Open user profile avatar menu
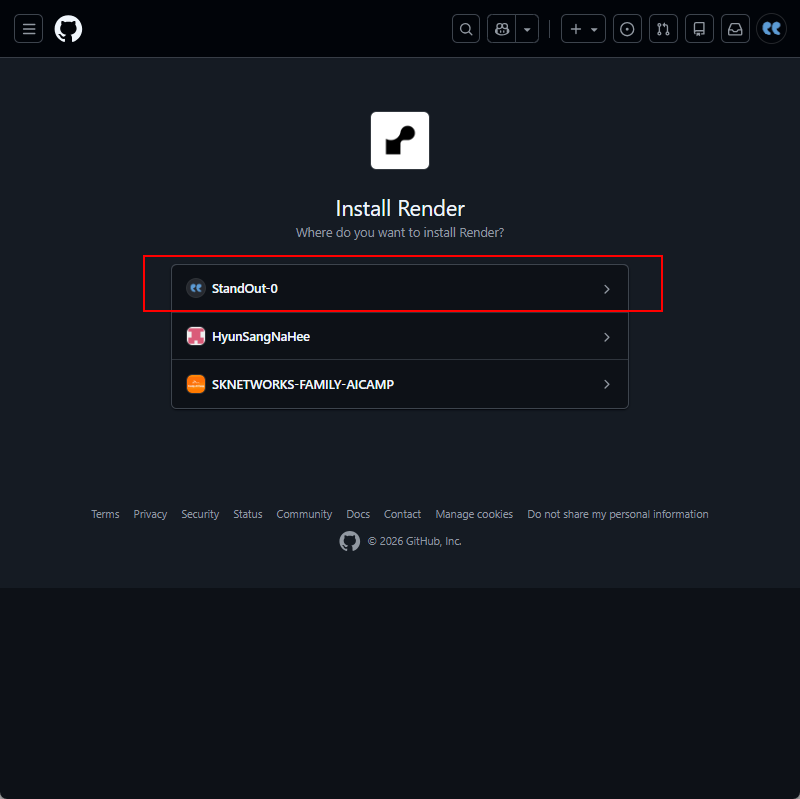Screen dimensions: 800x799 coord(771,29)
